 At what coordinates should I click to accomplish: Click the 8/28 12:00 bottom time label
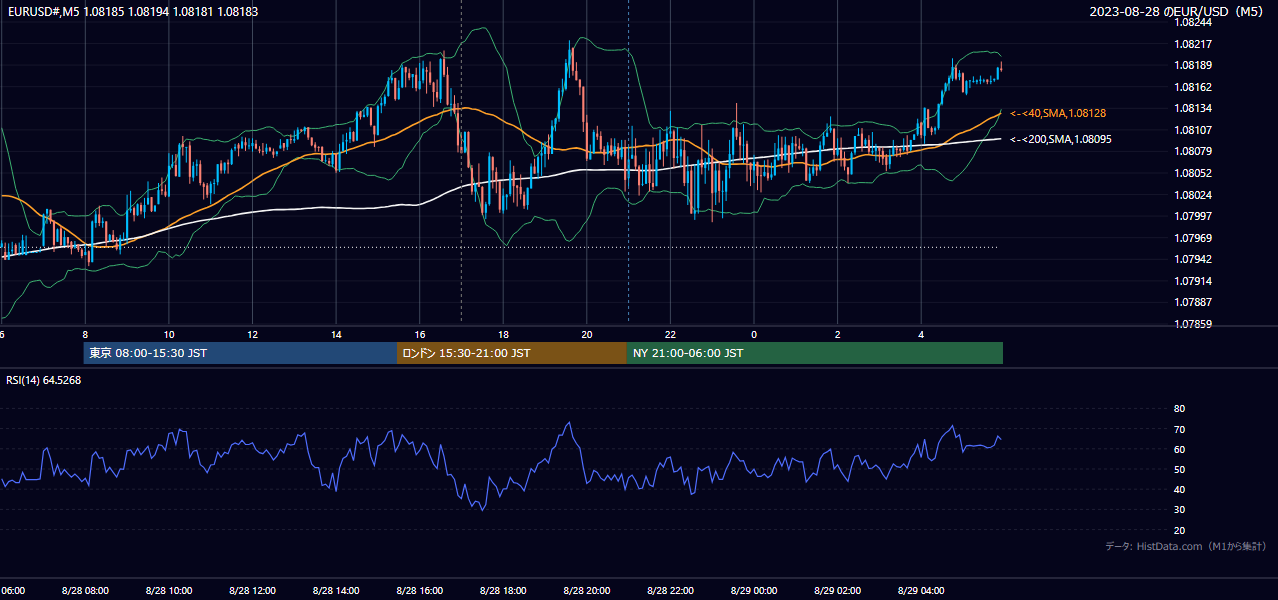click(x=252, y=591)
